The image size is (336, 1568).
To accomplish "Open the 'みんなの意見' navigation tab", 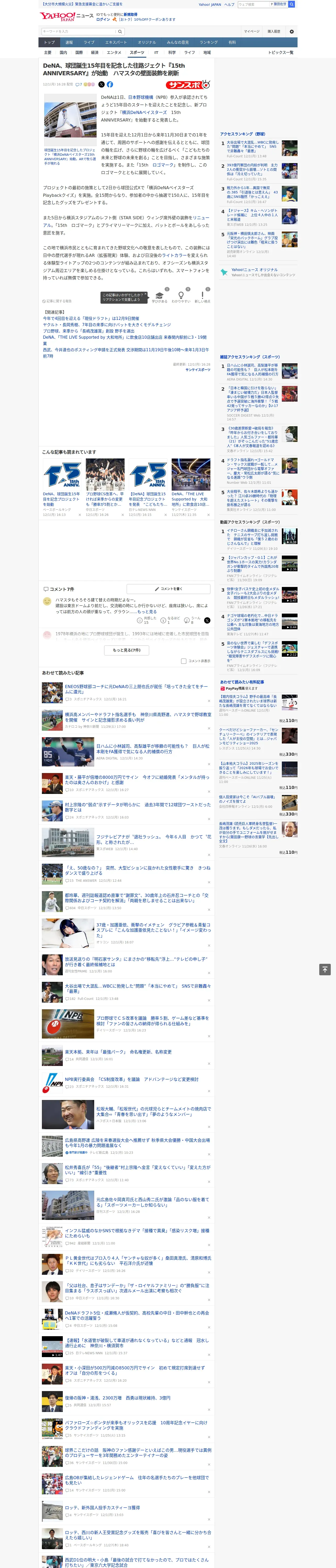I will click(177, 42).
